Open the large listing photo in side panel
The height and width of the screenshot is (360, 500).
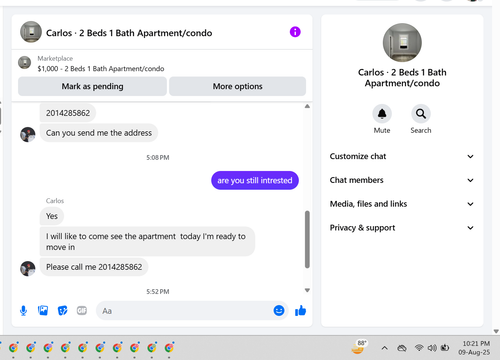(x=402, y=43)
